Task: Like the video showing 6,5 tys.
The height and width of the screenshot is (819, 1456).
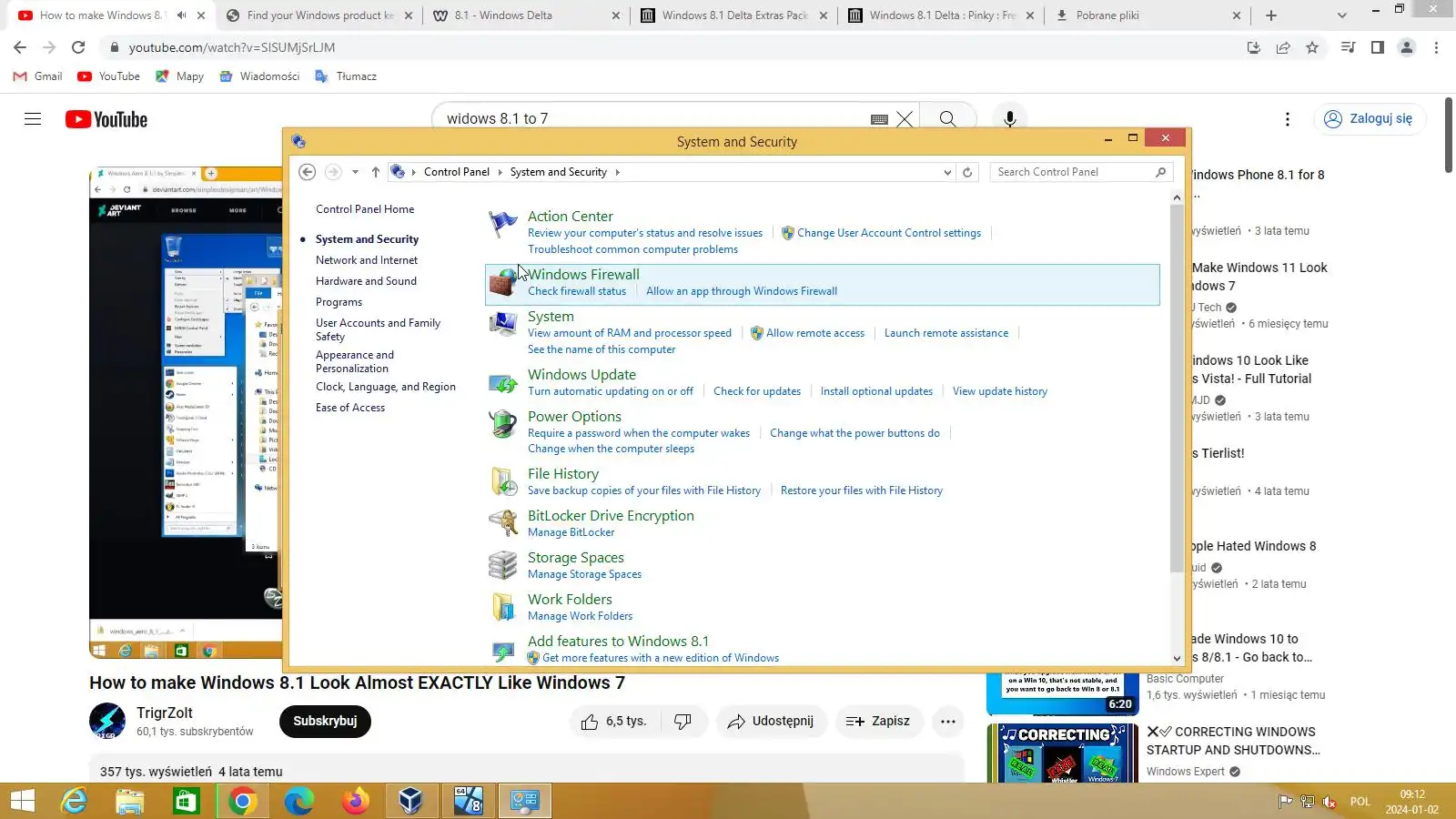Action: (x=614, y=722)
